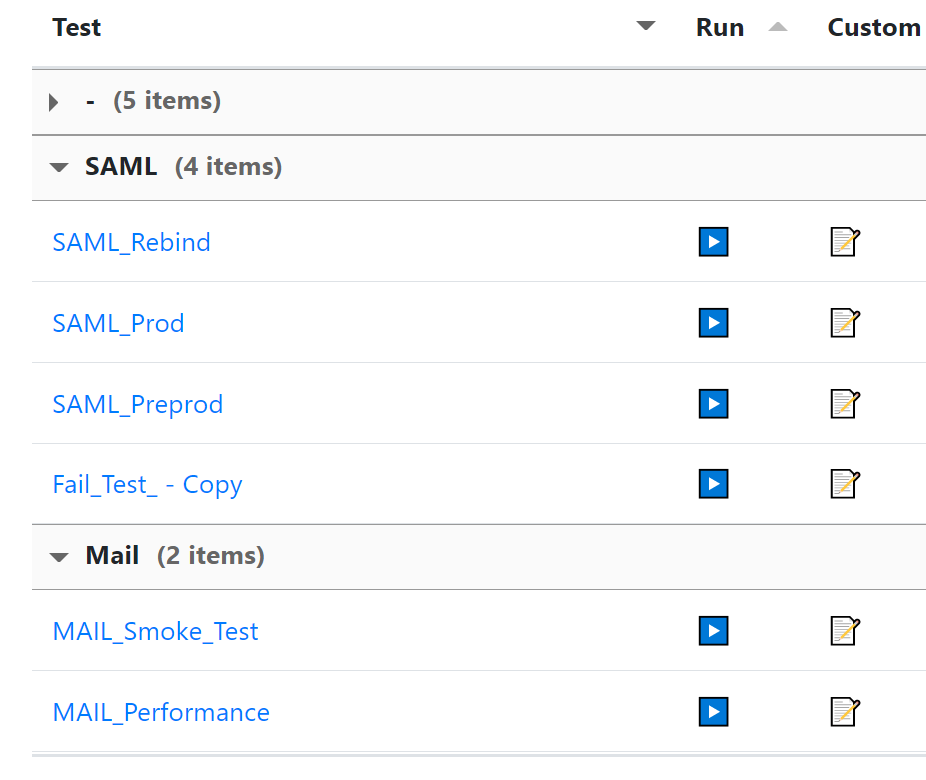Open custom edit for MAIL_Performance
Viewport: 926px width, 780px height.
tap(845, 712)
